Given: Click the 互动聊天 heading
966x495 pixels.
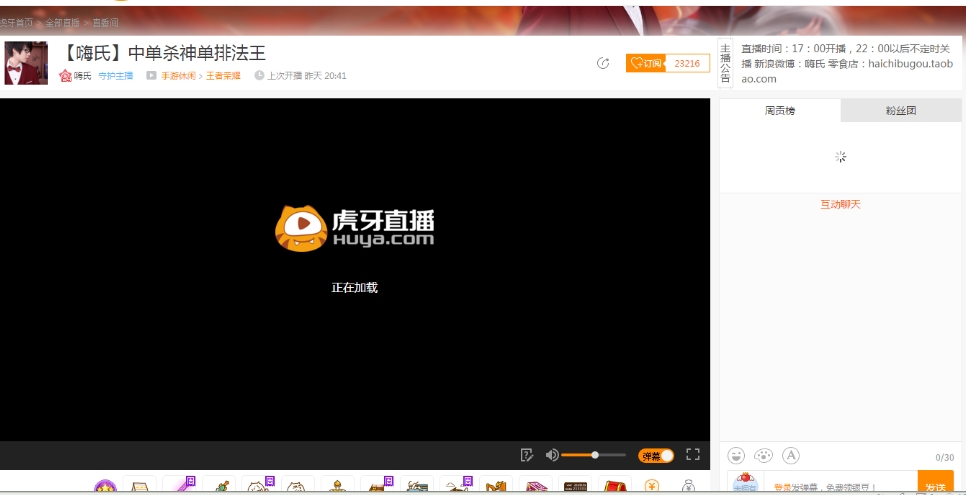Looking at the screenshot, I should (840, 205).
